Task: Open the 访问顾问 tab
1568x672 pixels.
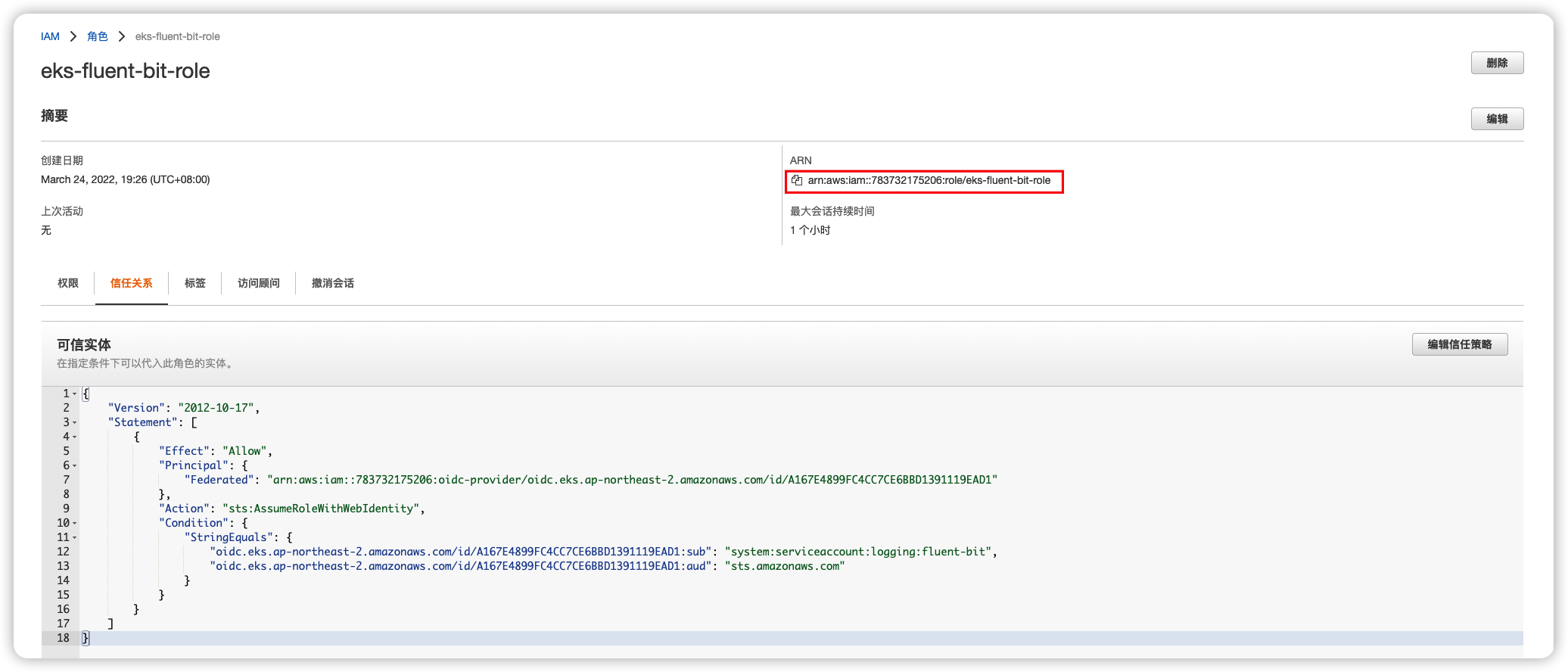Action: tap(259, 283)
